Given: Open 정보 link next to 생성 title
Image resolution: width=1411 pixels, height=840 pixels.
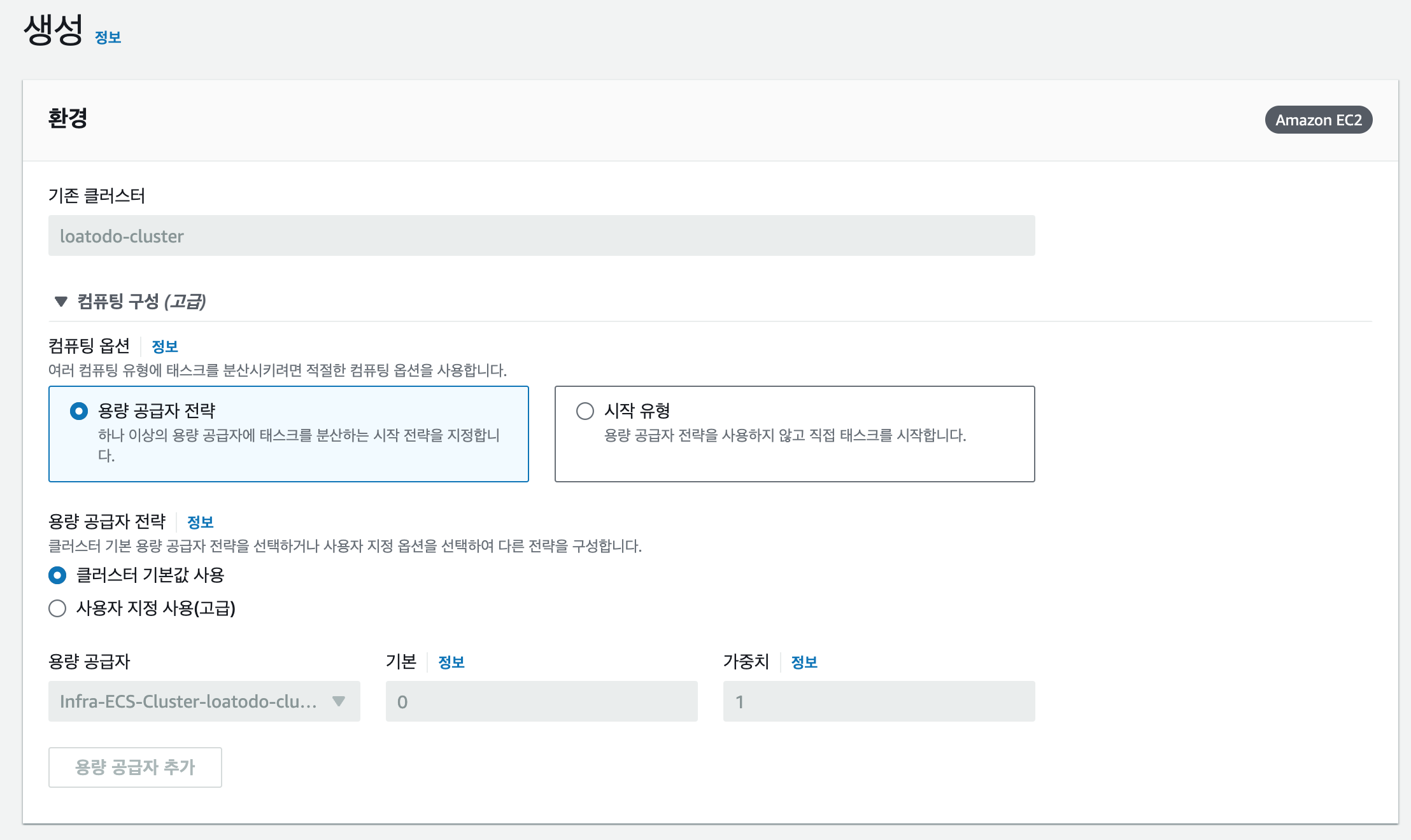Looking at the screenshot, I should click(x=108, y=38).
